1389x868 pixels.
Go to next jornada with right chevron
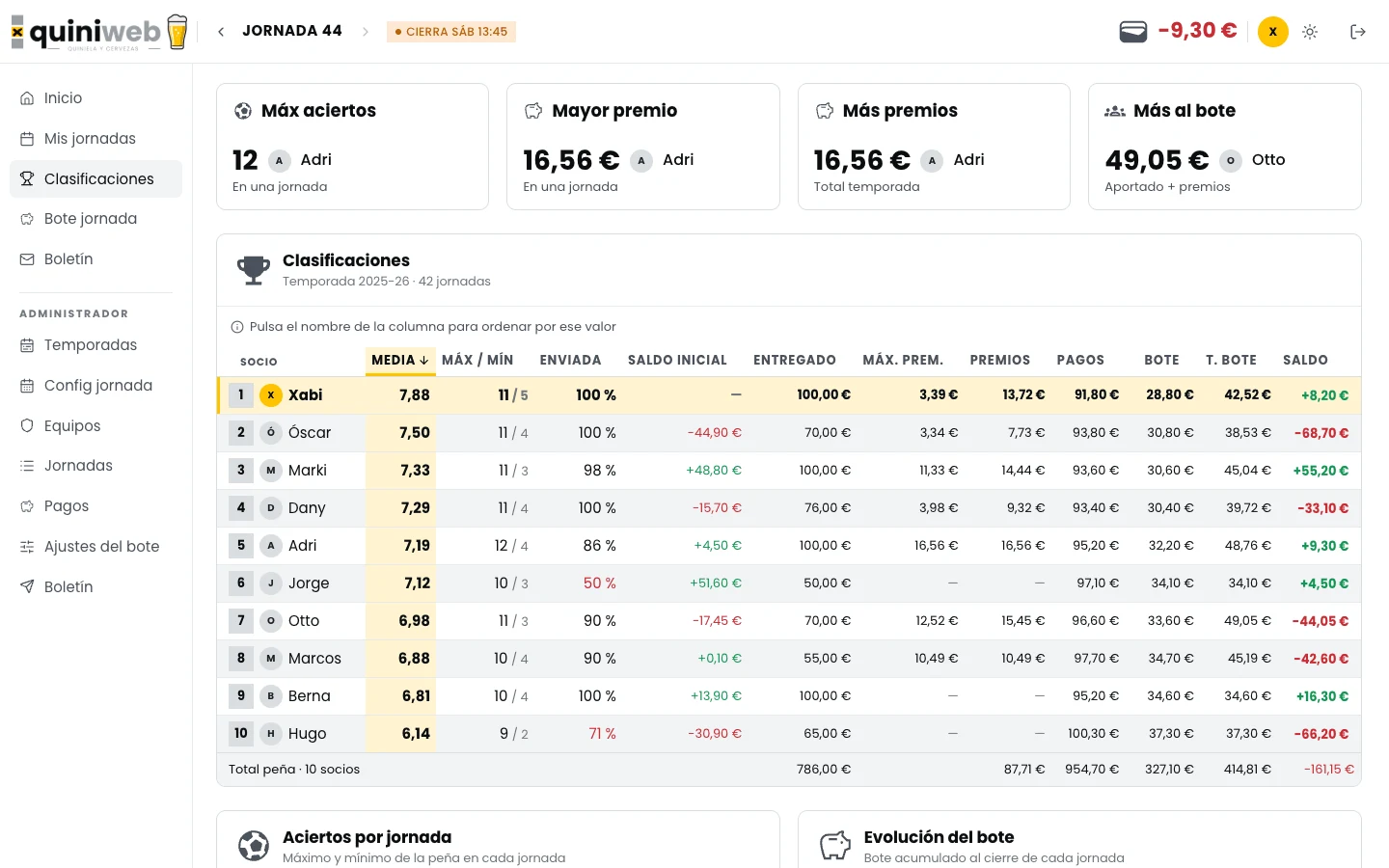pyautogui.click(x=366, y=32)
